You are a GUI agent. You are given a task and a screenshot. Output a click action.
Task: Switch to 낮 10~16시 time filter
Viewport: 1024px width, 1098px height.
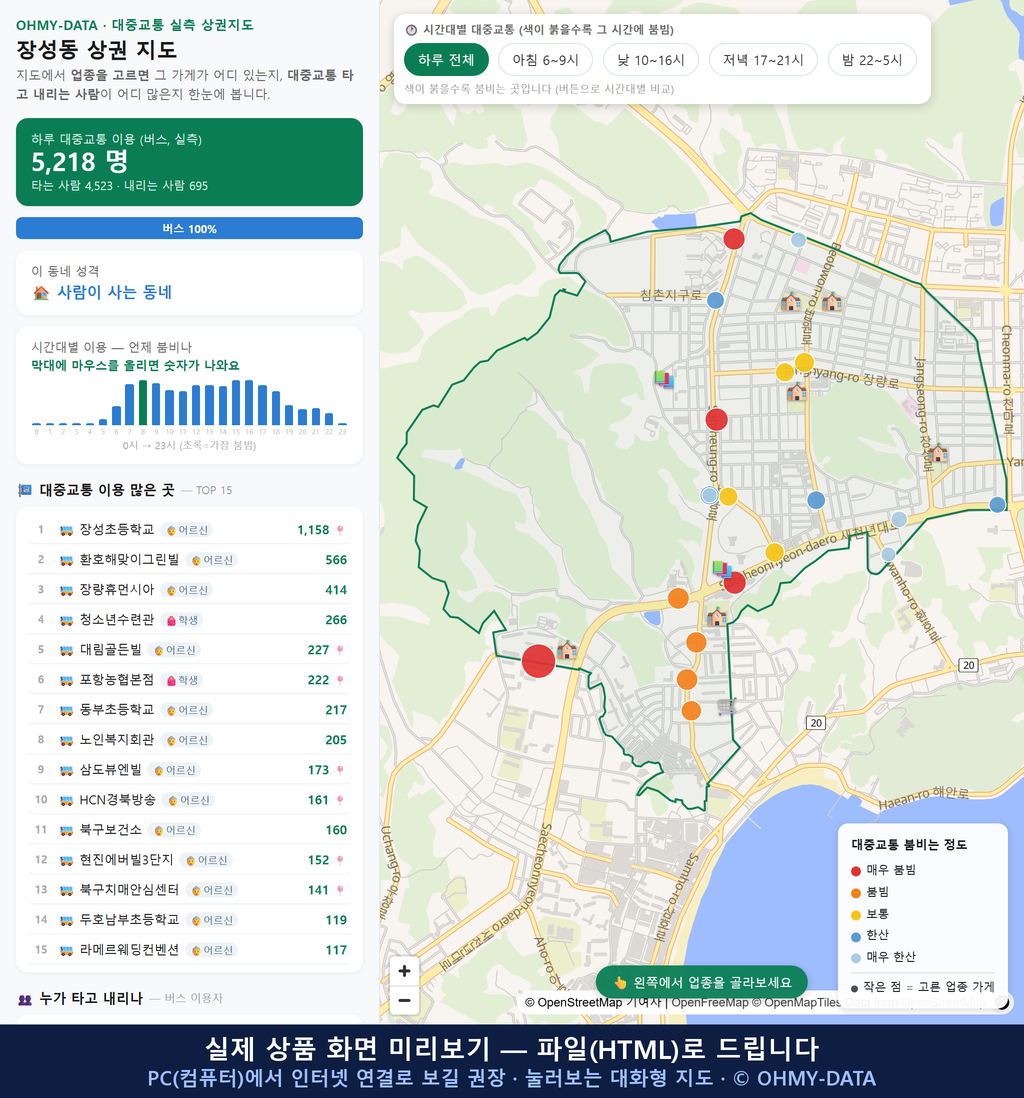pyautogui.click(x=651, y=60)
